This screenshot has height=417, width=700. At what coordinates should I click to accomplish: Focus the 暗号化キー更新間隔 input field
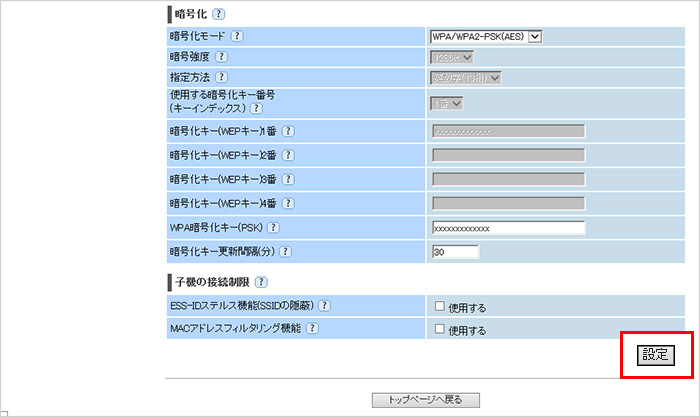point(455,250)
